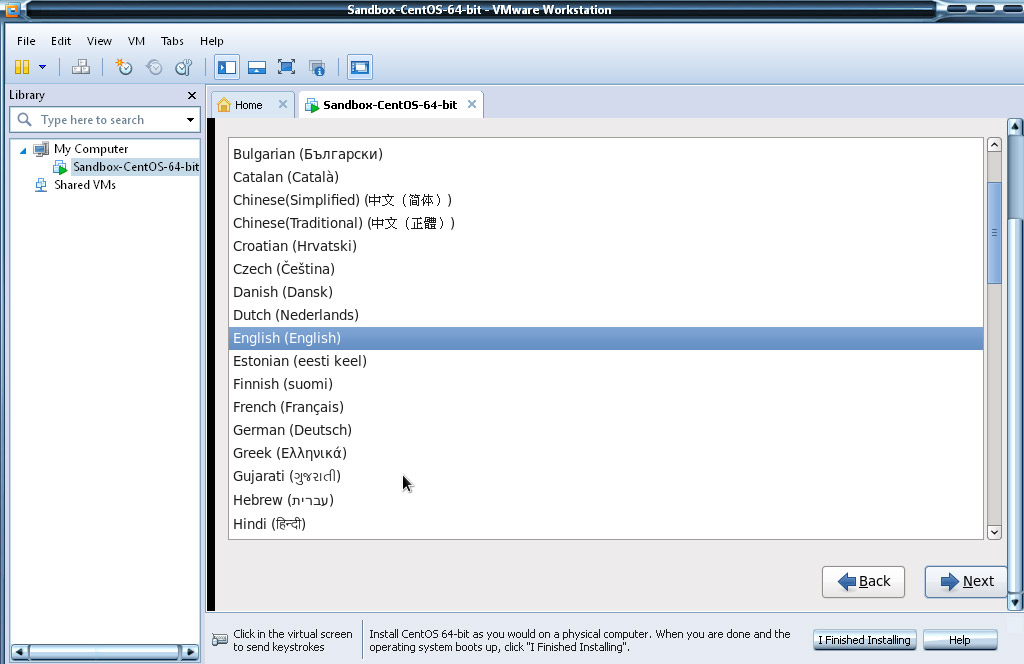Close the Library panel
This screenshot has width=1024, height=664.
click(x=192, y=95)
